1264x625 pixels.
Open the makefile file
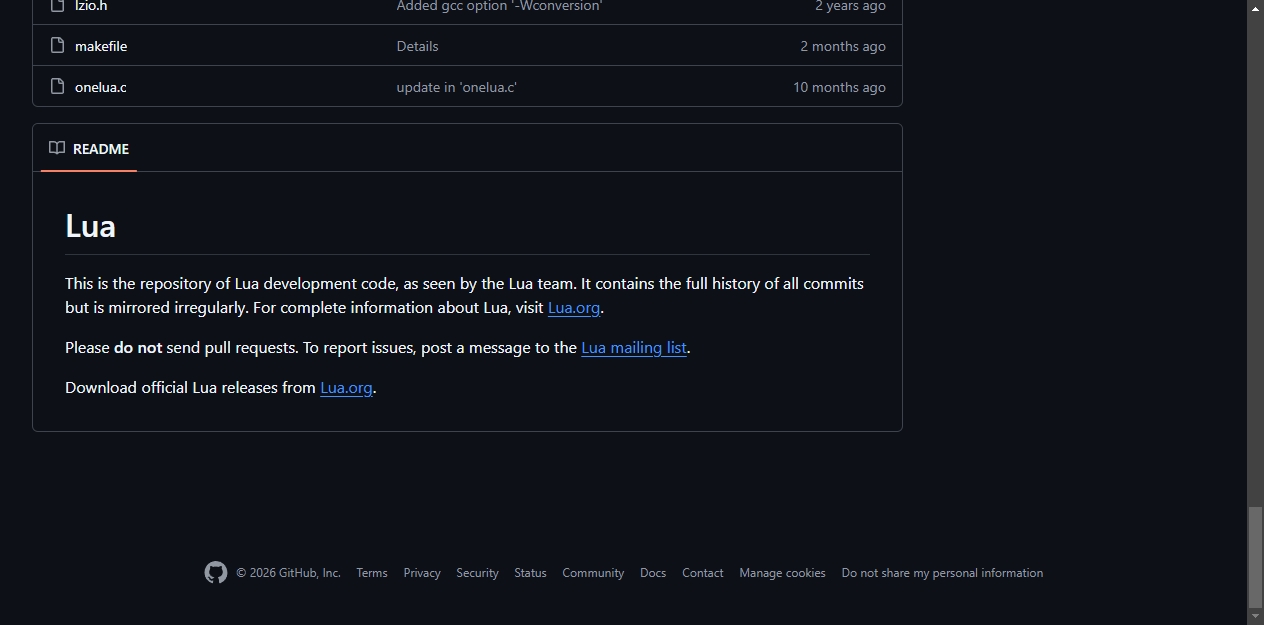pyautogui.click(x=101, y=46)
